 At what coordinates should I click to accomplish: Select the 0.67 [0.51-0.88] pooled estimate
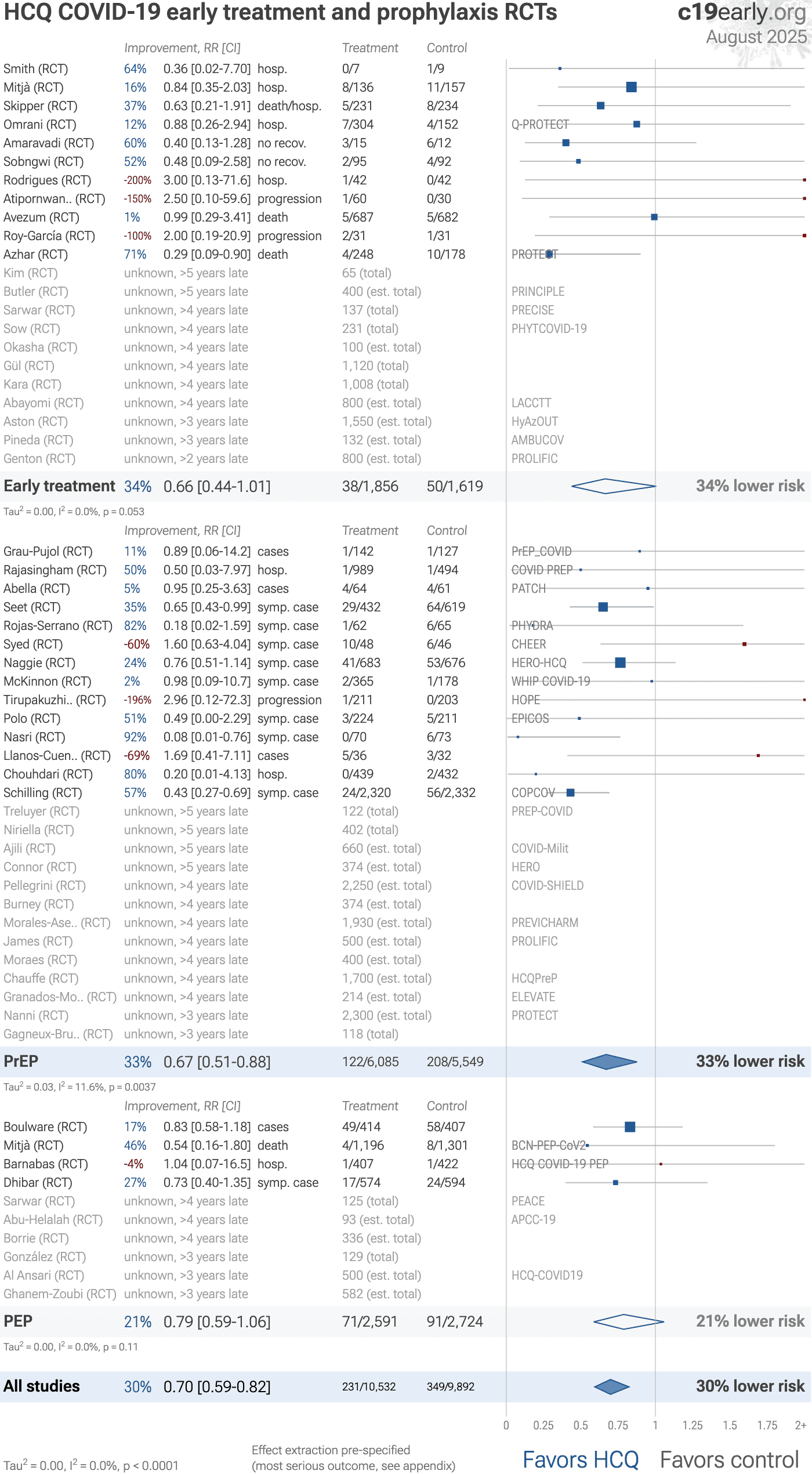pos(217,1062)
